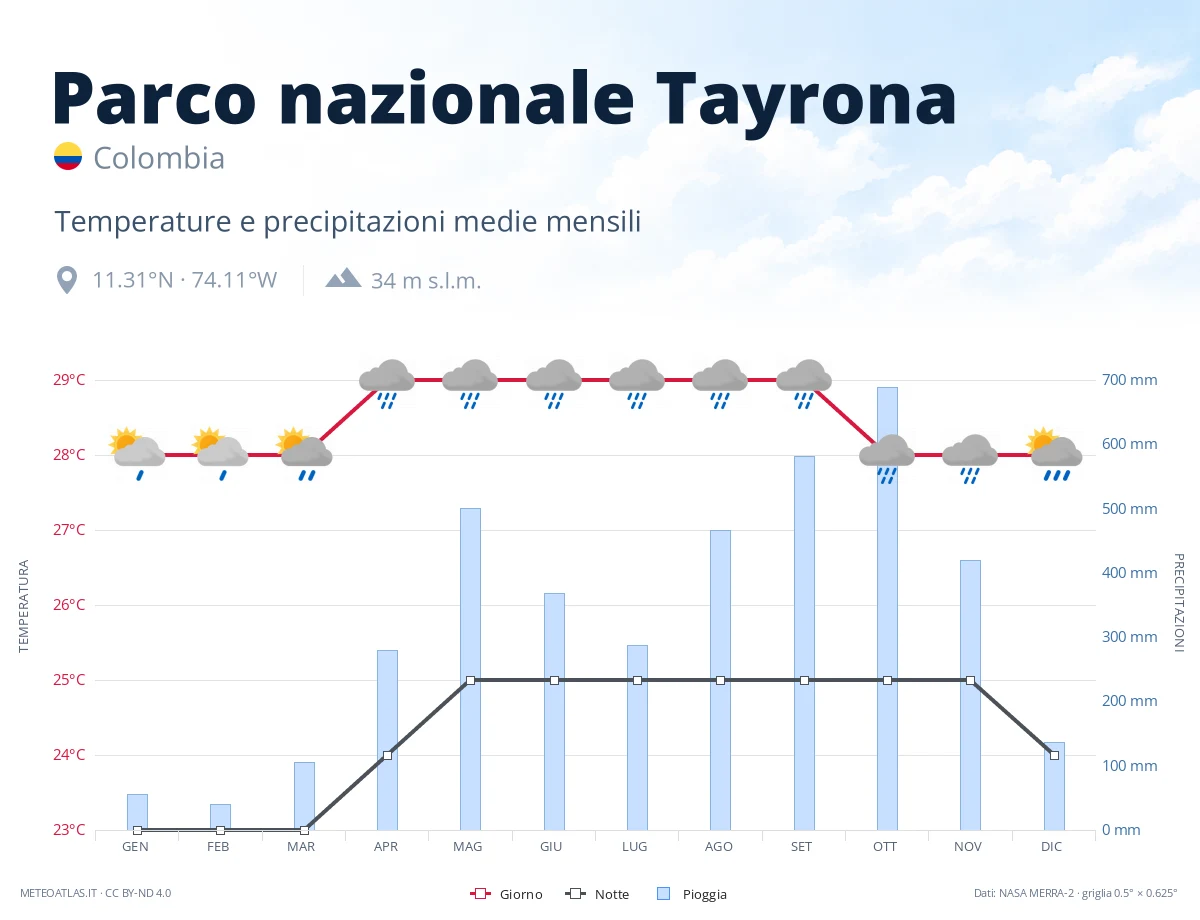Click the October rain cloud icon
Image resolution: width=1200 pixels, height=920 pixels.
click(887, 459)
